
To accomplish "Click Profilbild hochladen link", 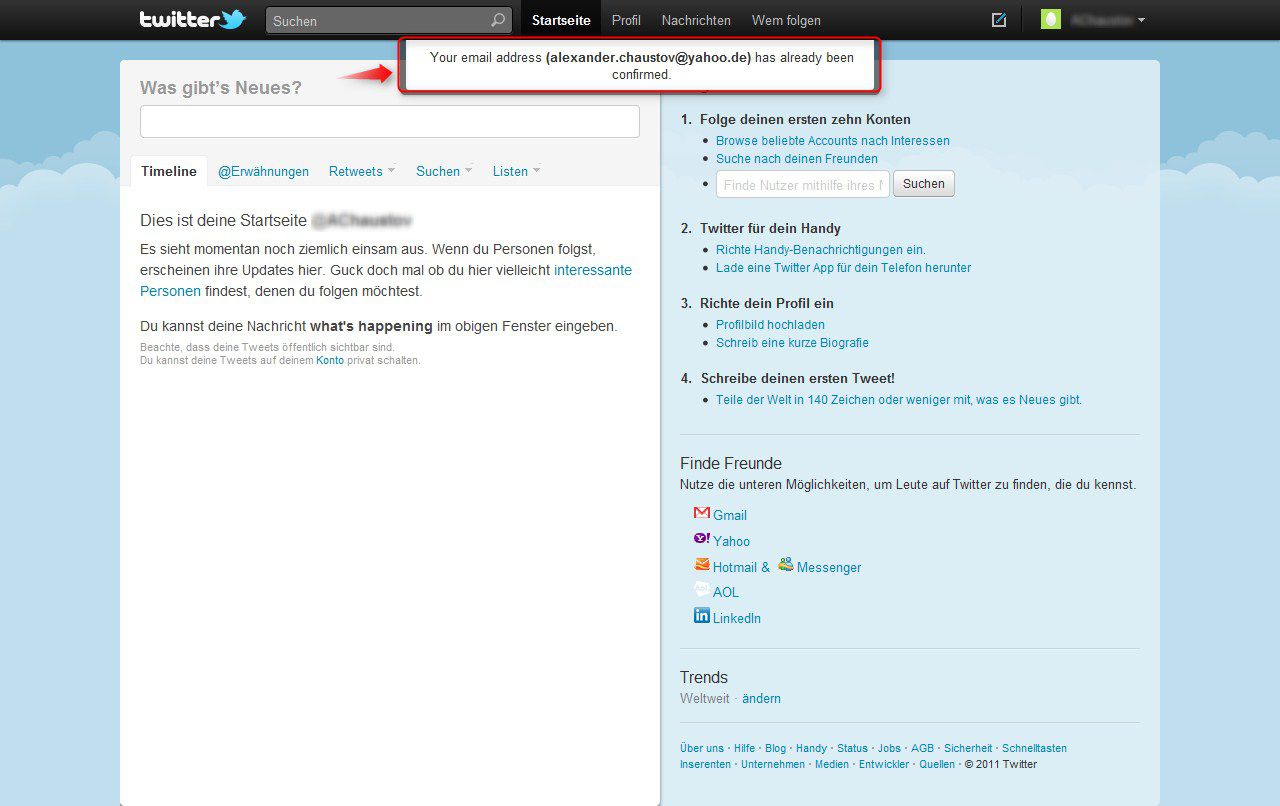I will (770, 325).
